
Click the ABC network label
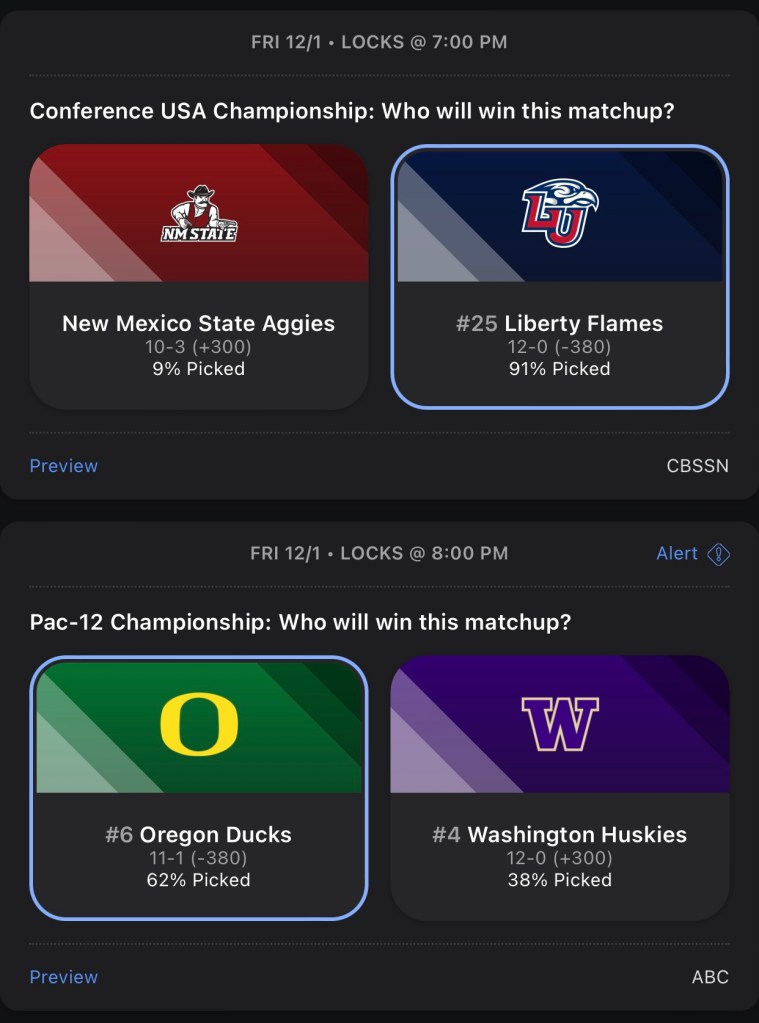[710, 977]
